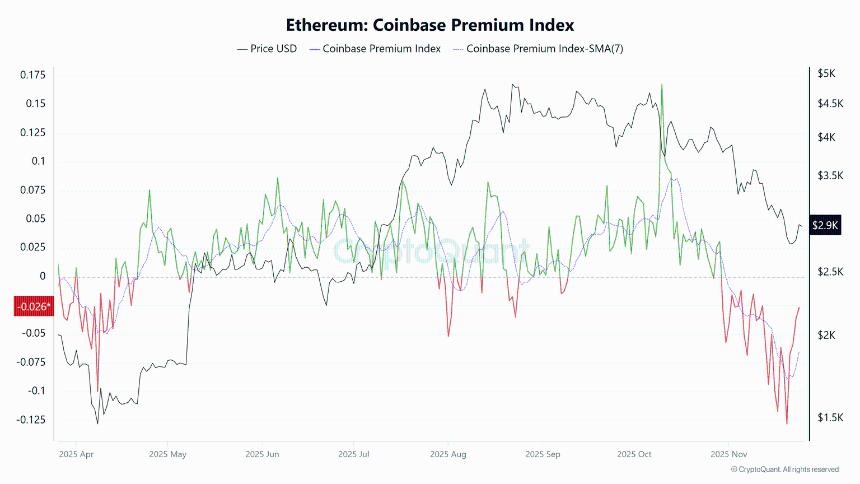Select the 2025 Apr x-axis label
This screenshot has height=484, width=860.
(76, 453)
